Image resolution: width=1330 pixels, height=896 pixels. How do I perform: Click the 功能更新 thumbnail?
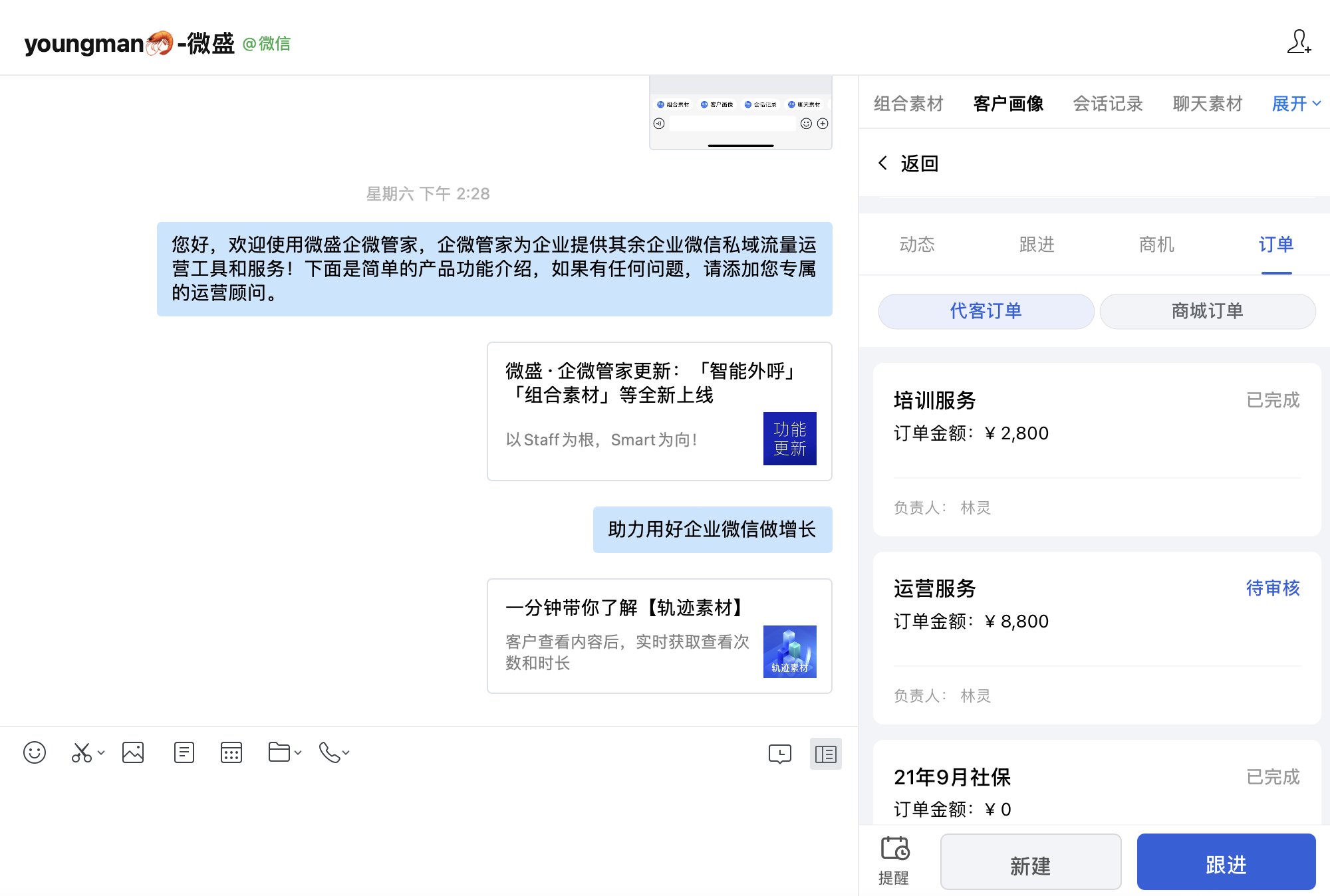pyautogui.click(x=790, y=439)
